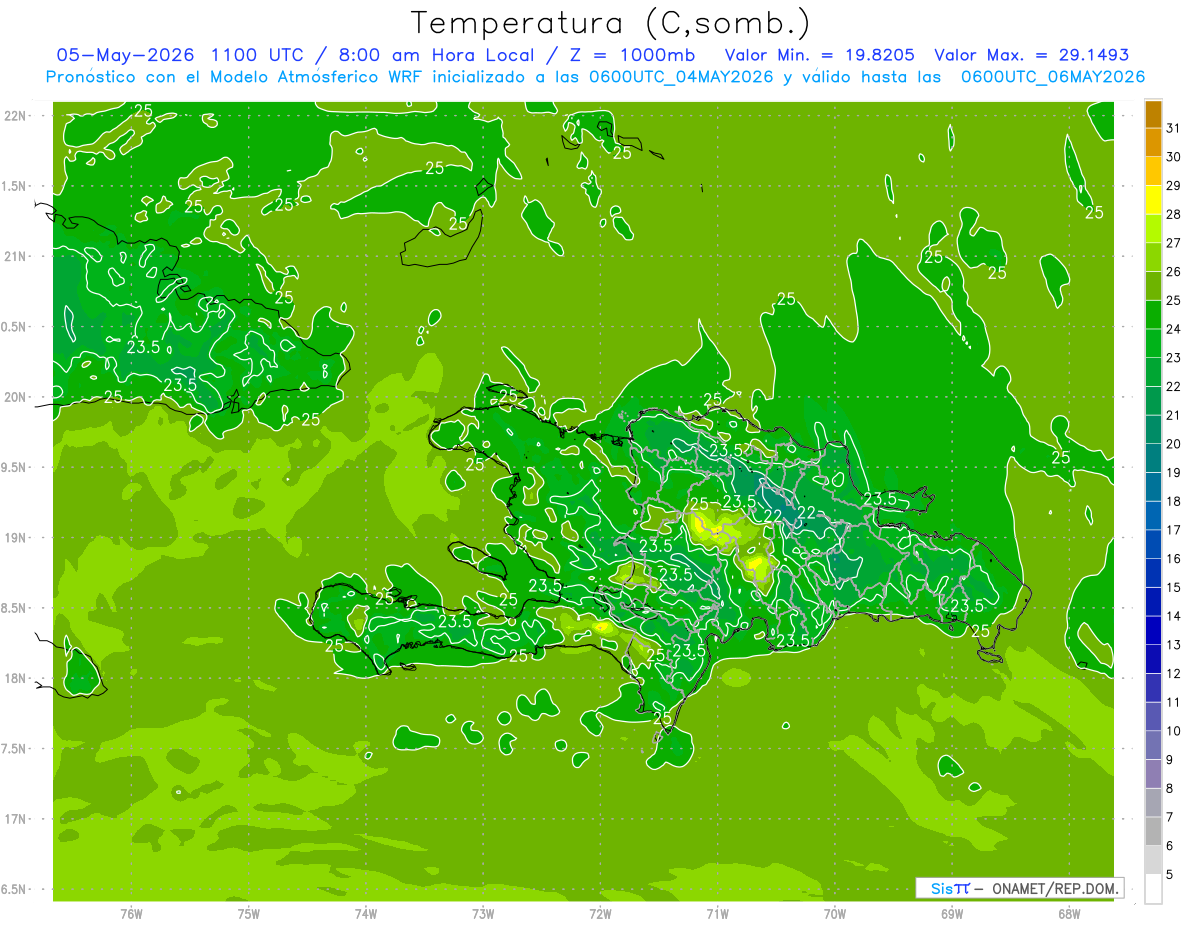1200x927 pixels.
Task: Click the 22N latitude axis label
Action: coord(16,116)
